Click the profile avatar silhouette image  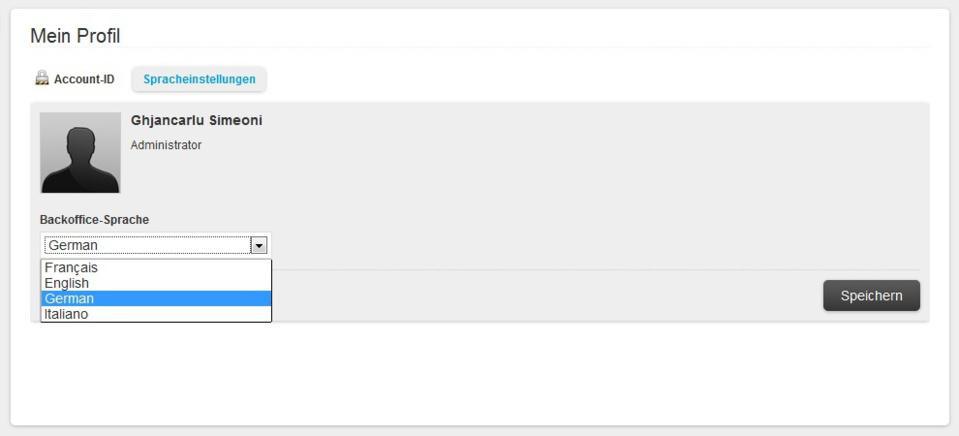point(80,152)
